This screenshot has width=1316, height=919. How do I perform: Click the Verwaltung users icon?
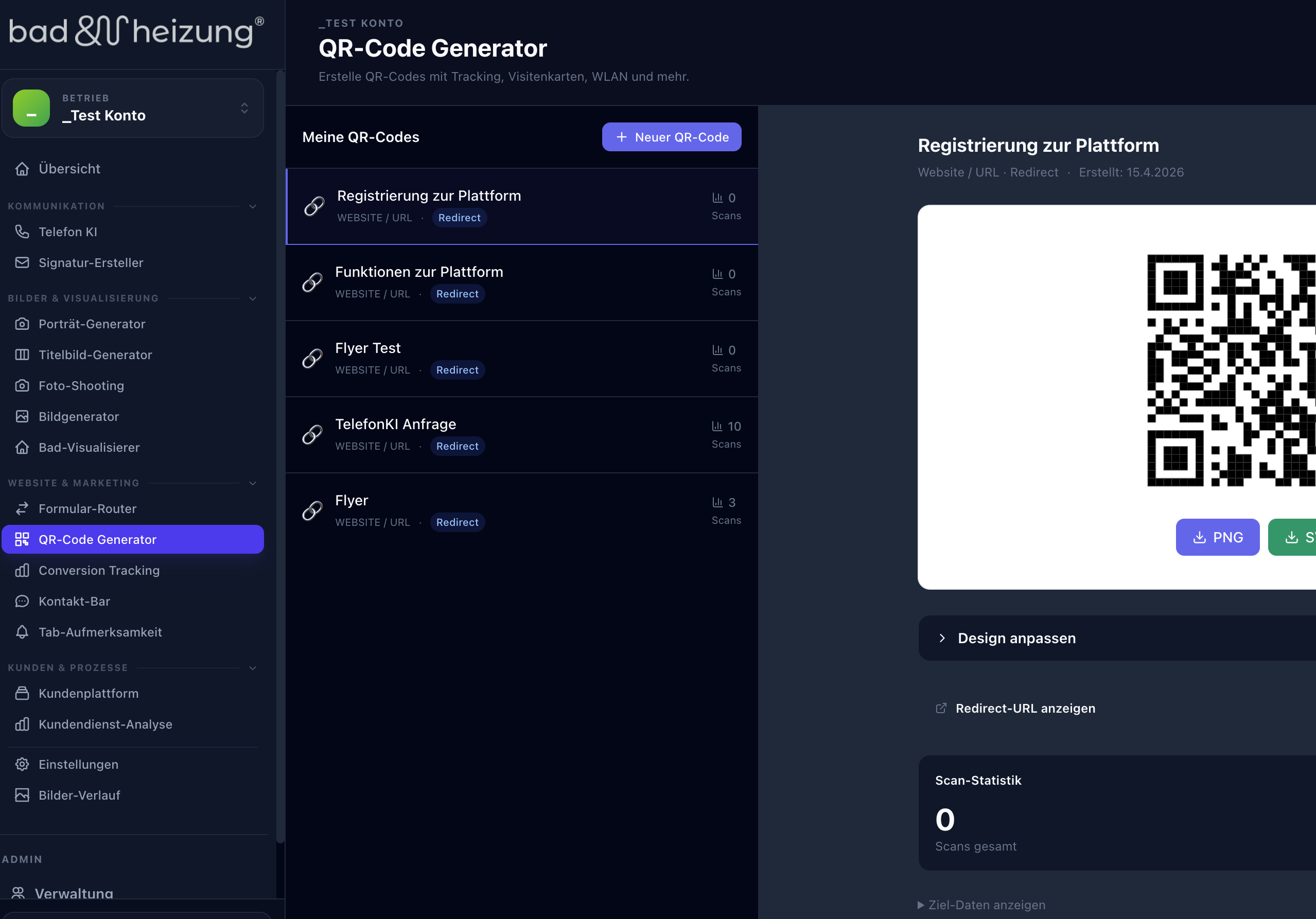click(19, 893)
